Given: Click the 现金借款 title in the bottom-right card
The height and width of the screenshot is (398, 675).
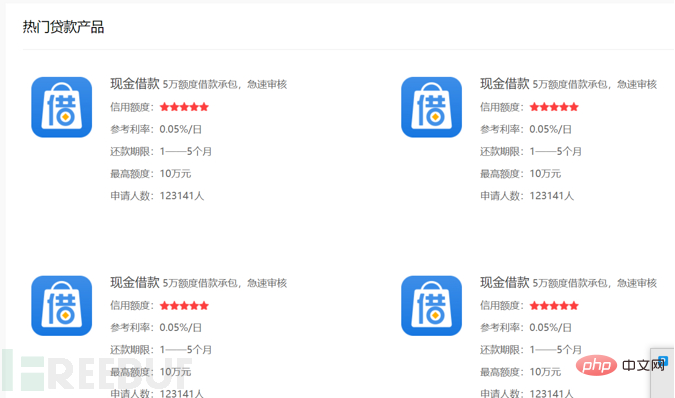Looking at the screenshot, I should coord(505,282).
